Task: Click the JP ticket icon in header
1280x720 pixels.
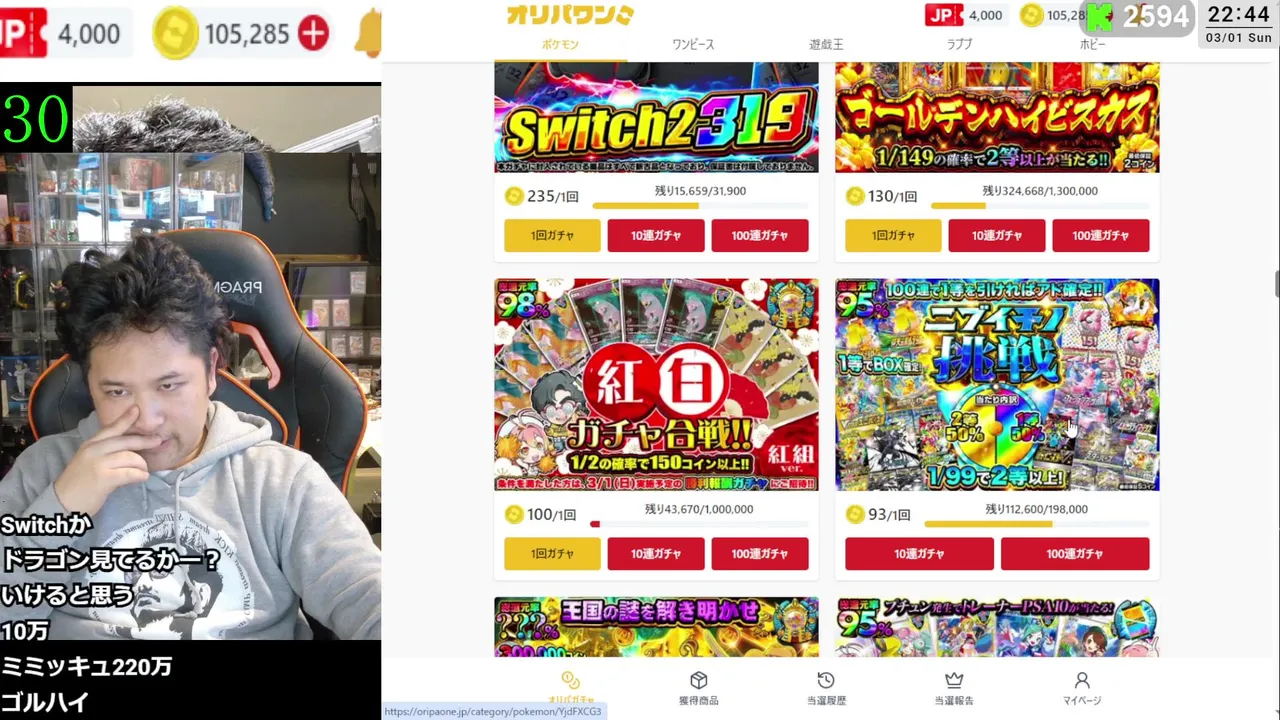Action: click(944, 15)
